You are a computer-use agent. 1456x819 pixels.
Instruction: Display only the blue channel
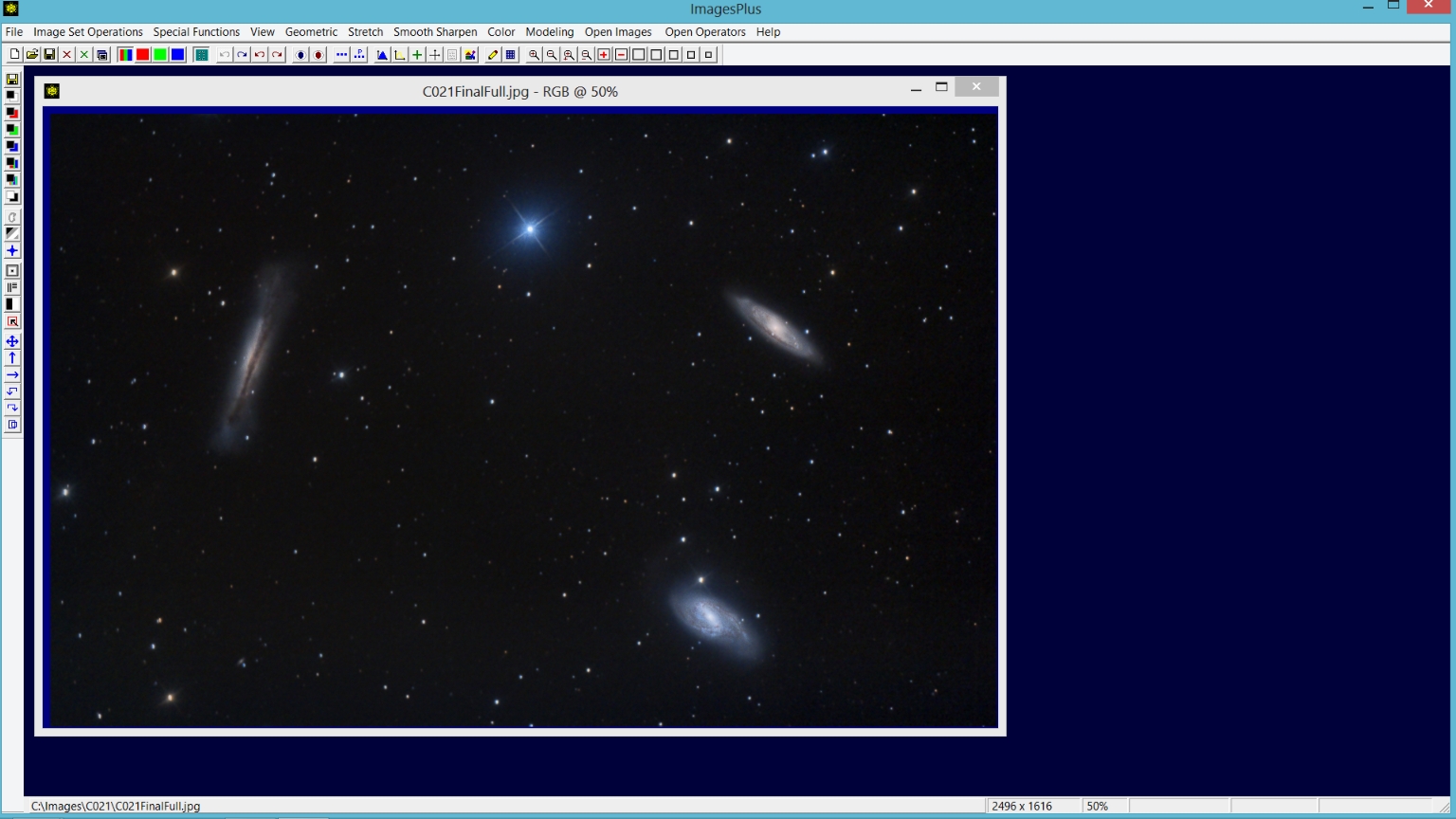pyautogui.click(x=177, y=55)
